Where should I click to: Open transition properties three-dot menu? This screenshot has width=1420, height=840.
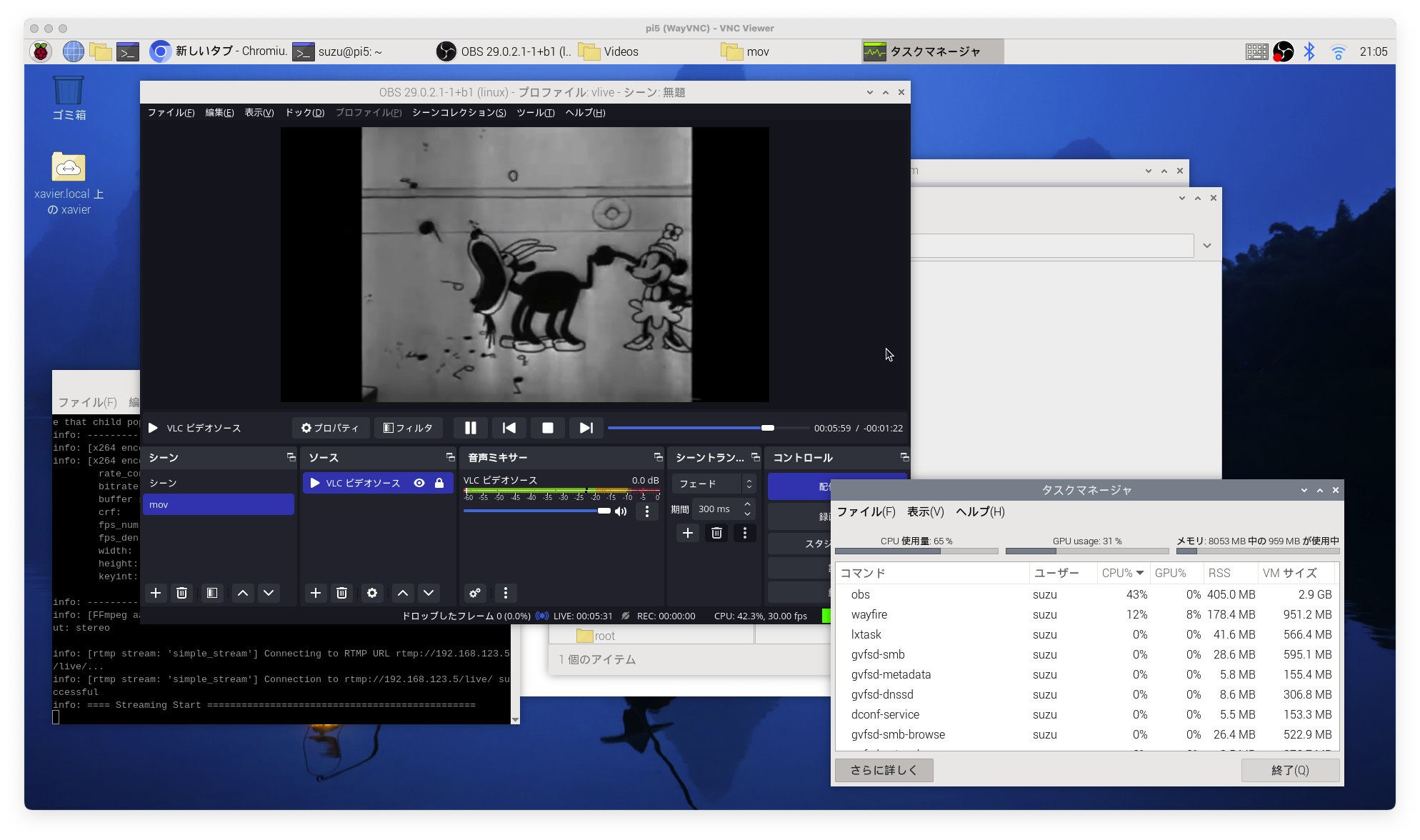(x=744, y=533)
